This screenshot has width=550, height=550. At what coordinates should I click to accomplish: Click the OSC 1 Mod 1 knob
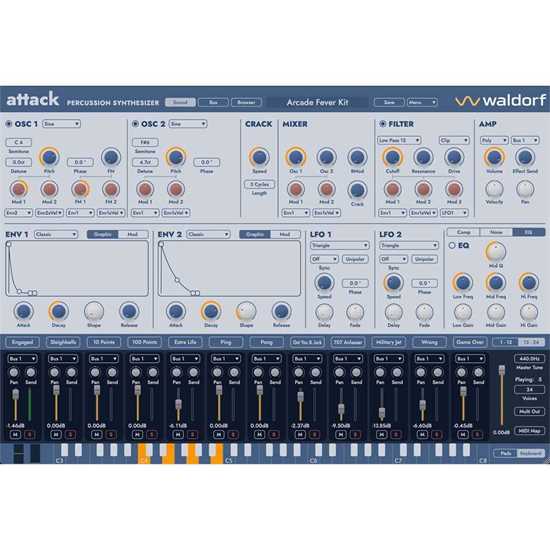[19, 189]
